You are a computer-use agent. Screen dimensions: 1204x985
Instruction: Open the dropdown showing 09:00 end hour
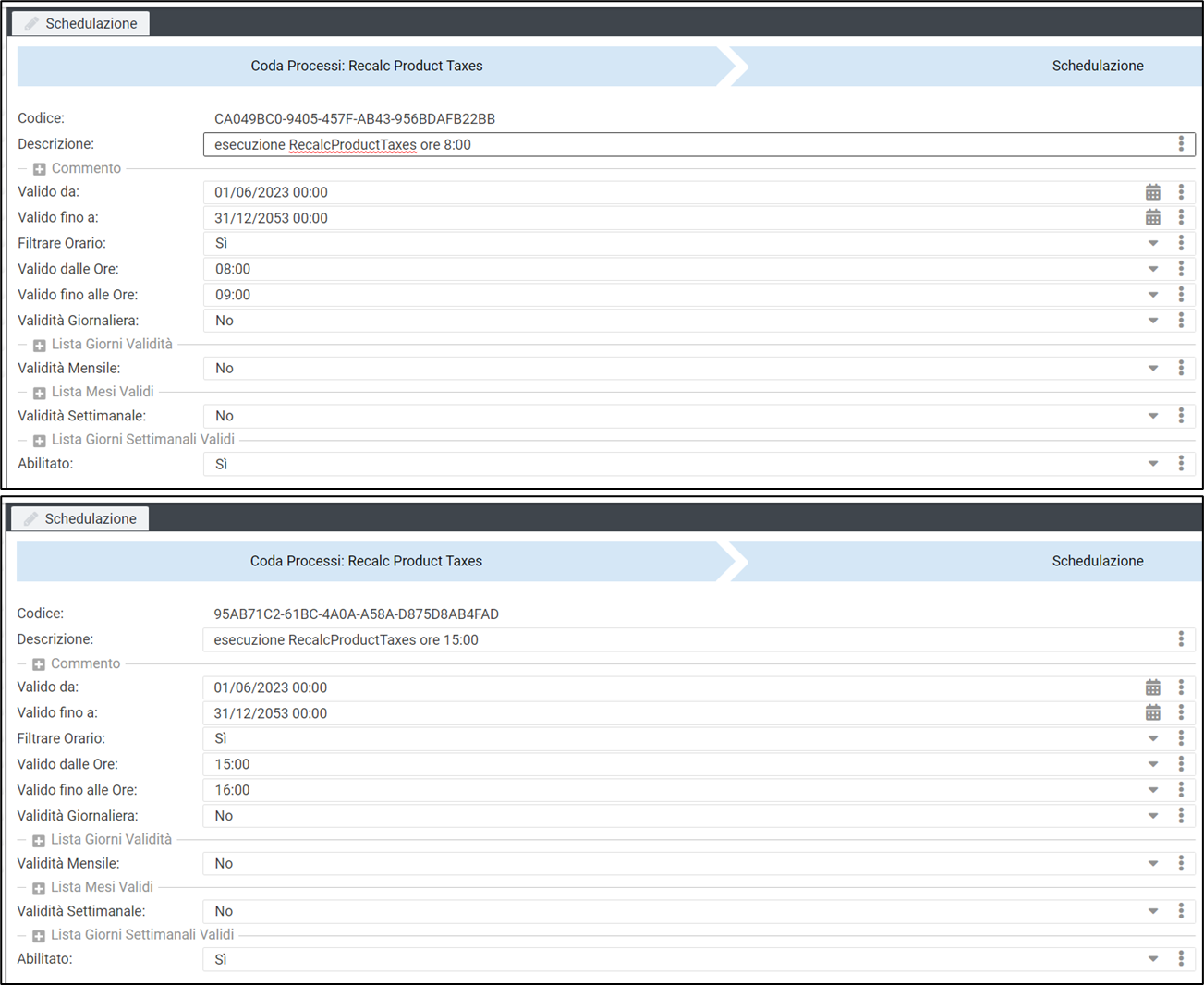(x=1152, y=296)
